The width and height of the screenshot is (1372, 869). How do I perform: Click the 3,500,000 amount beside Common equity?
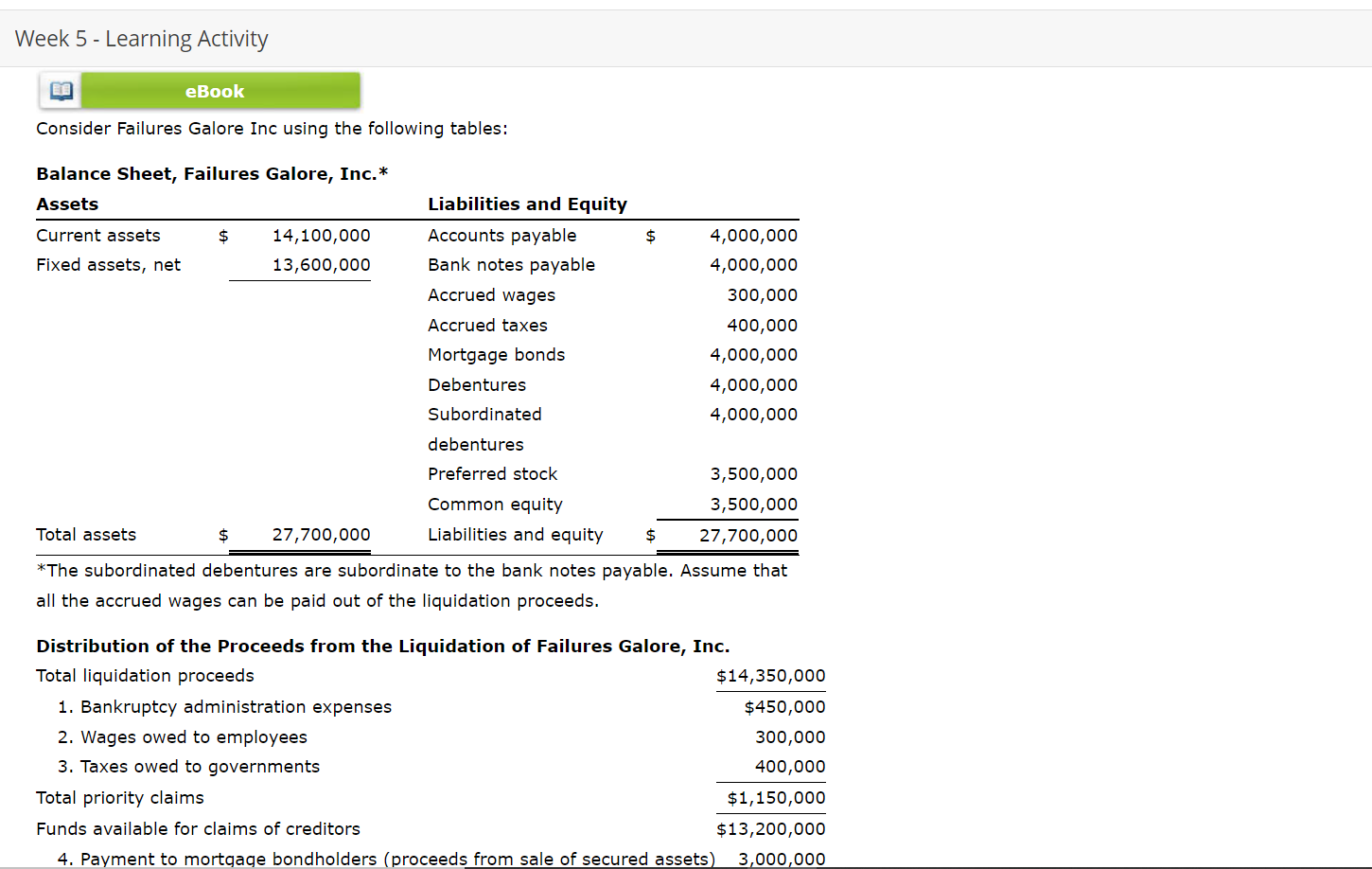pos(753,505)
